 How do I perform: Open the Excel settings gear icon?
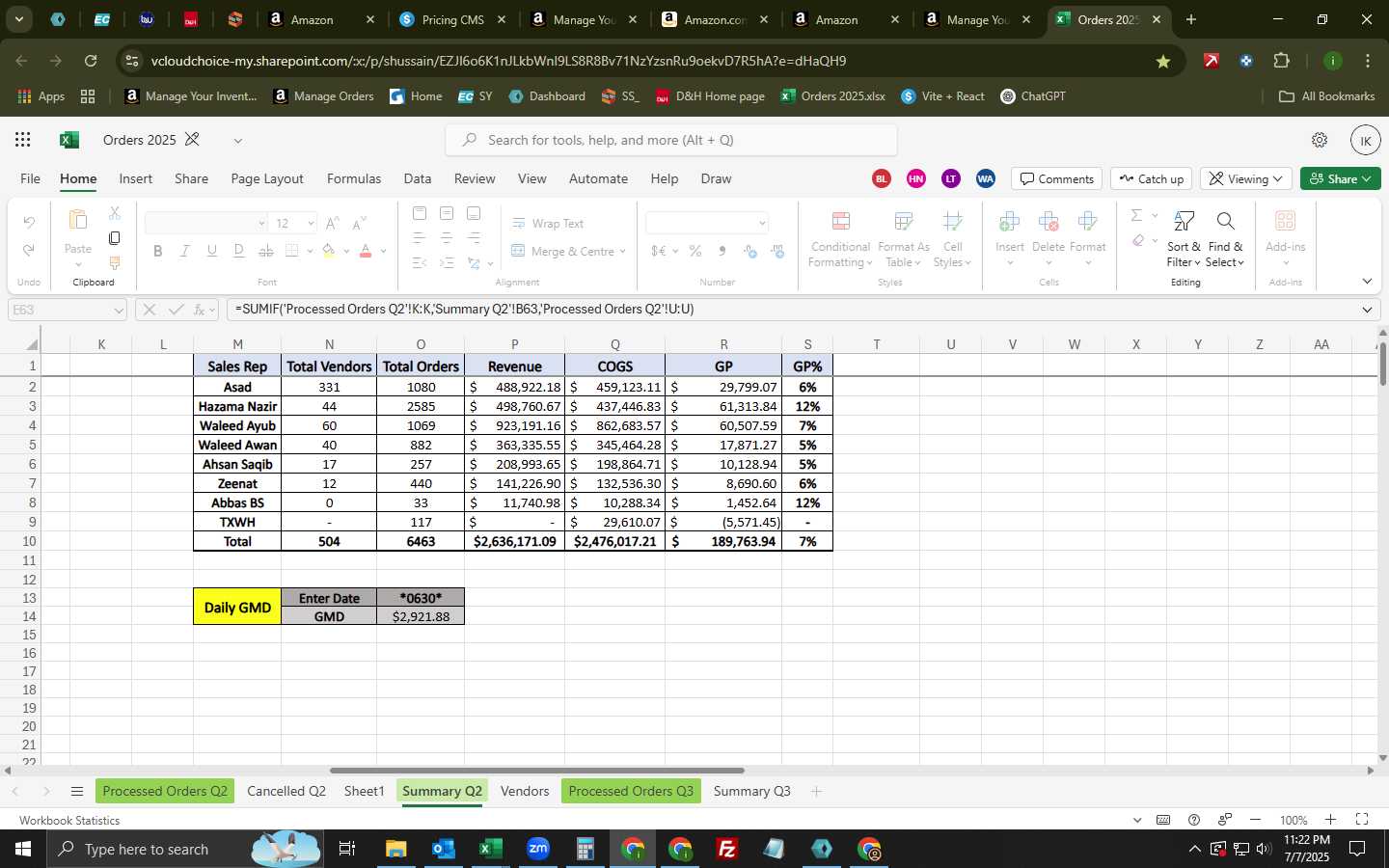pyautogui.click(x=1320, y=140)
